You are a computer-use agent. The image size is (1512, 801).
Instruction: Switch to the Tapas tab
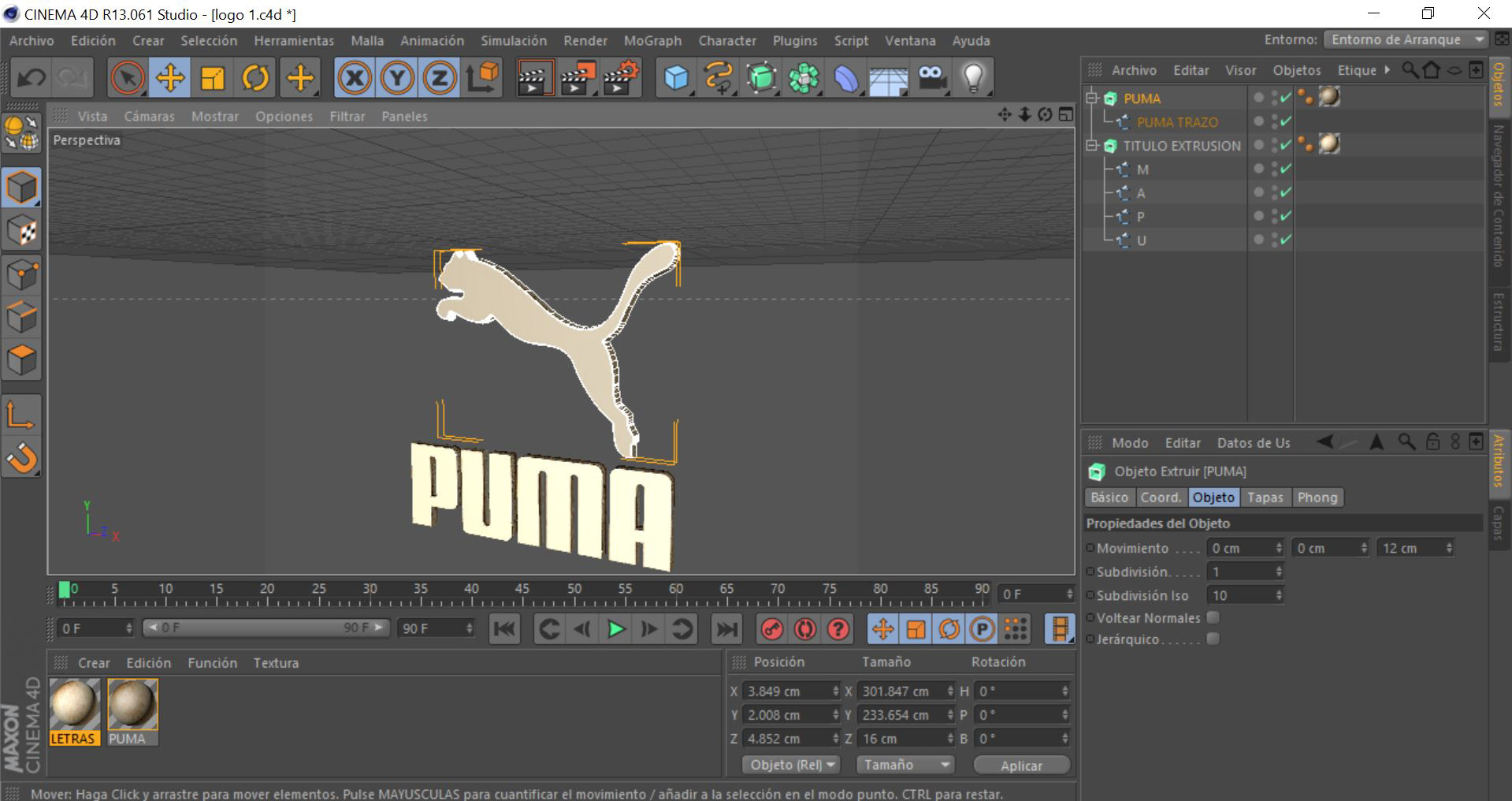1265,497
